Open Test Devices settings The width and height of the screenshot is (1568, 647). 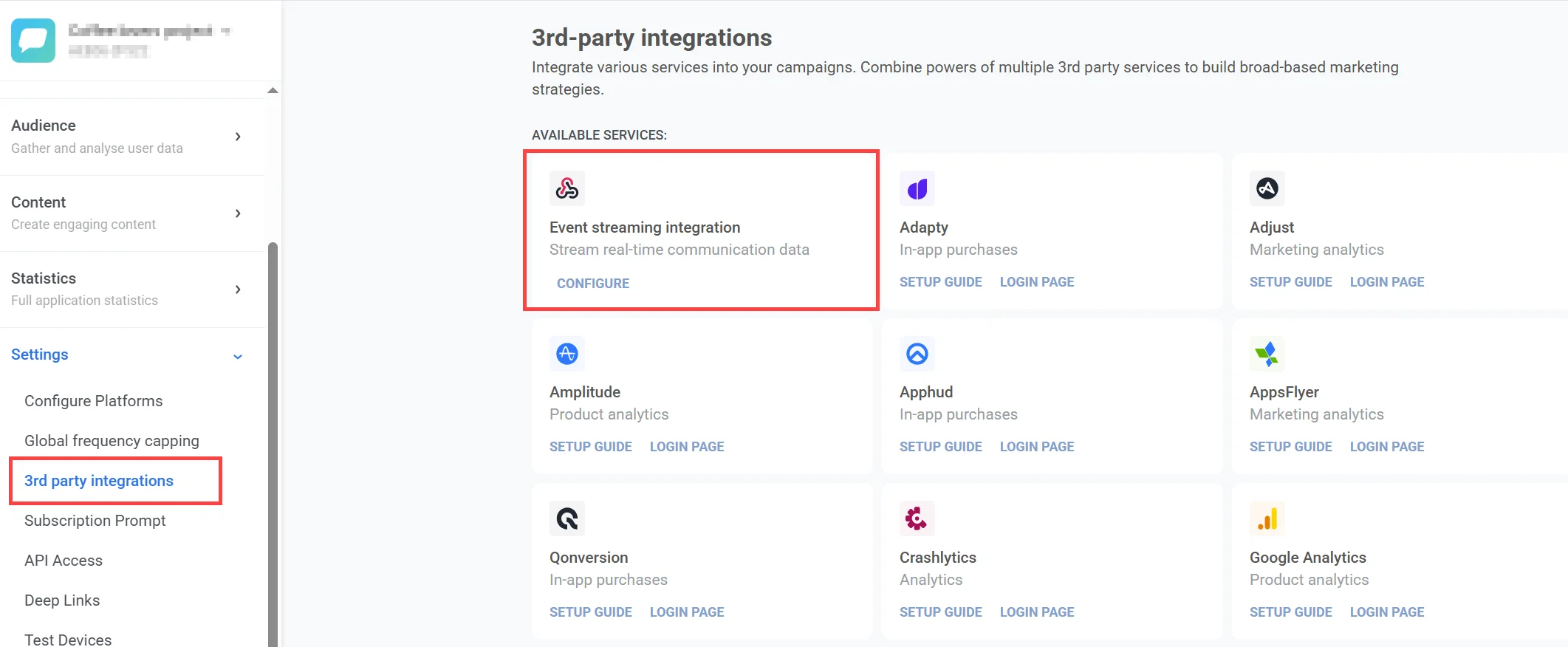pyautogui.click(x=68, y=640)
